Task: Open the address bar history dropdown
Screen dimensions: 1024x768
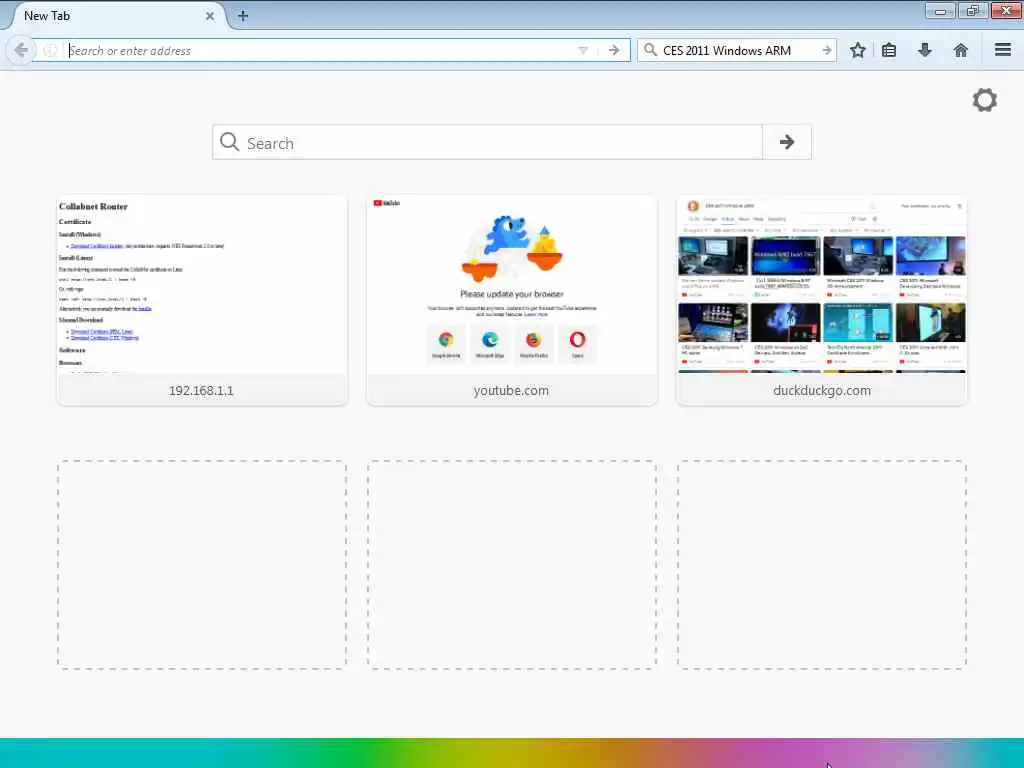Action: 583,50
